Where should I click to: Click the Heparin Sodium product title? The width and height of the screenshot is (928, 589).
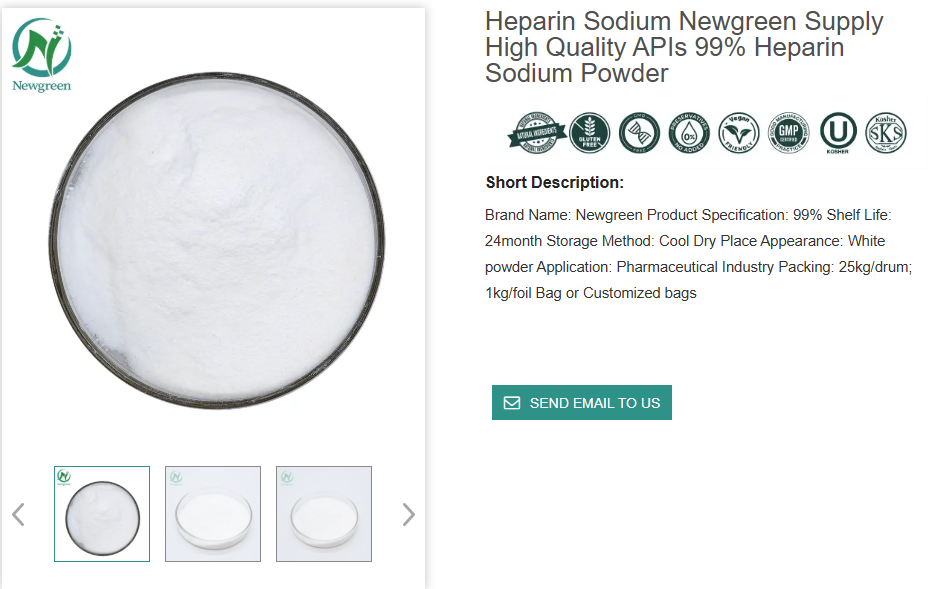tap(684, 47)
